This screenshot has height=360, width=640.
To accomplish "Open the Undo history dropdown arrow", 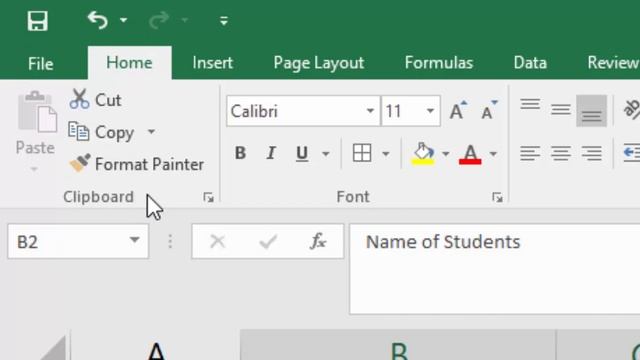I will point(123,20).
